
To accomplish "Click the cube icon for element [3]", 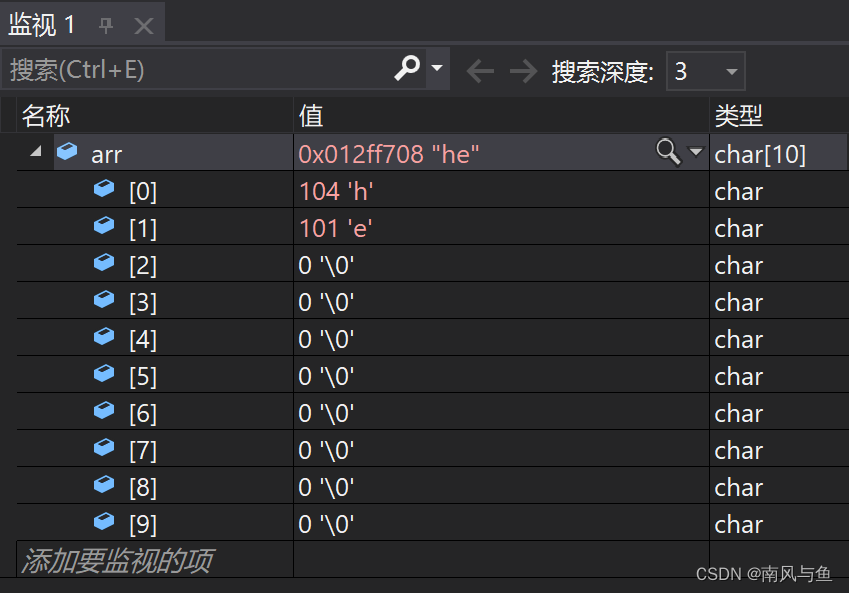I will (x=104, y=299).
